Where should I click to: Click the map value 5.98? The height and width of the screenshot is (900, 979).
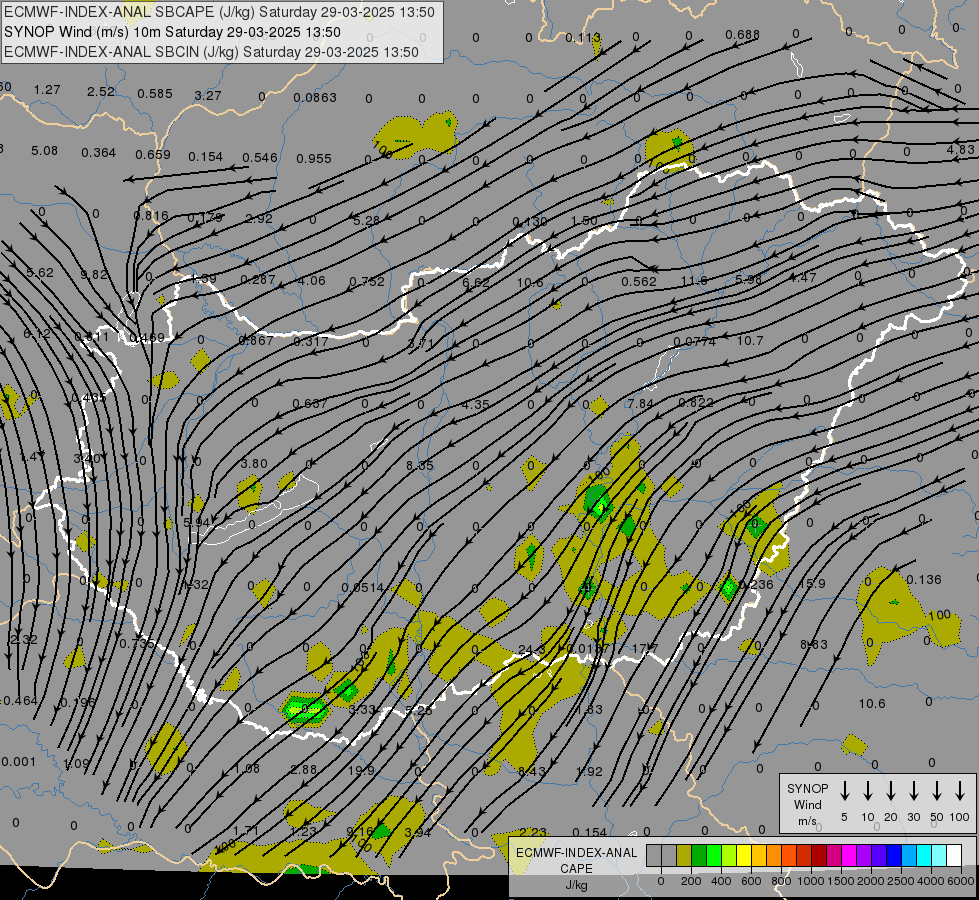(748, 279)
